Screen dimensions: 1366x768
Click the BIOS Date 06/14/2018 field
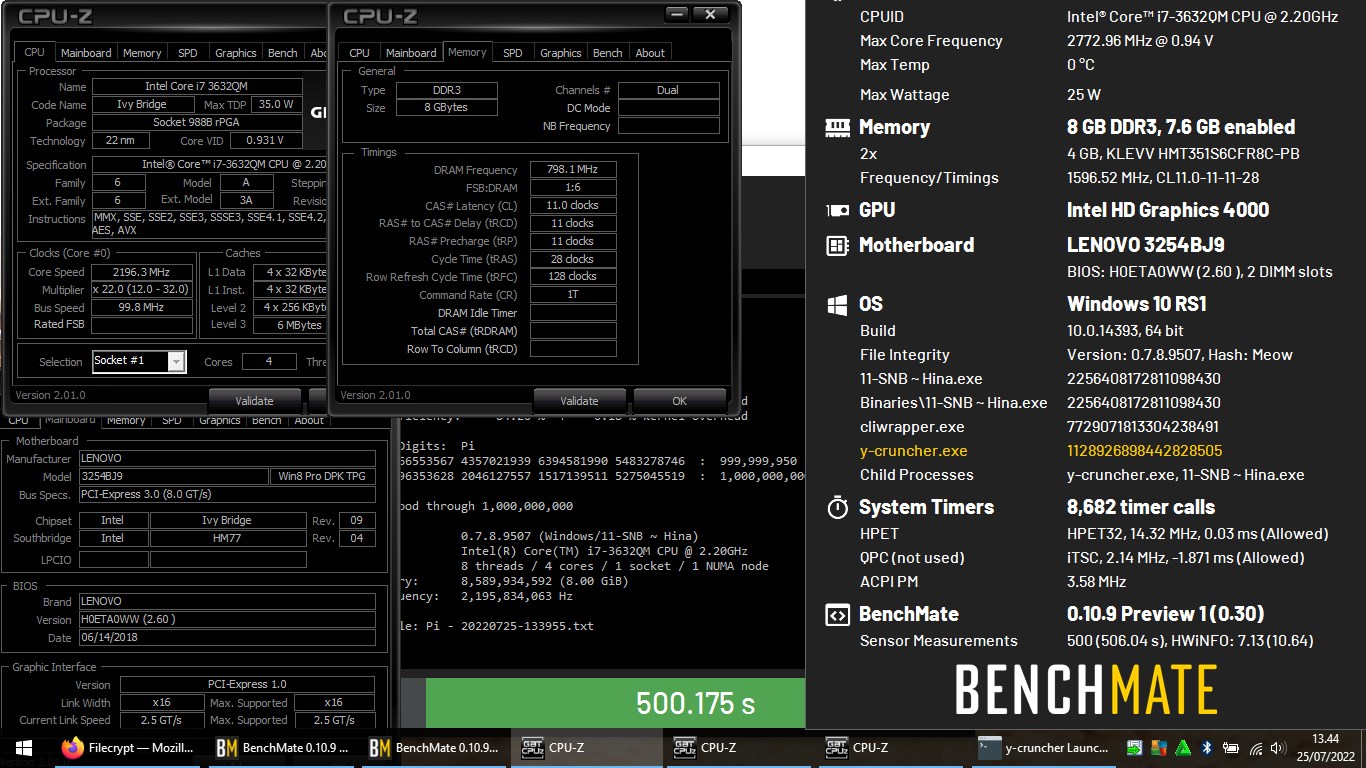tap(227, 637)
